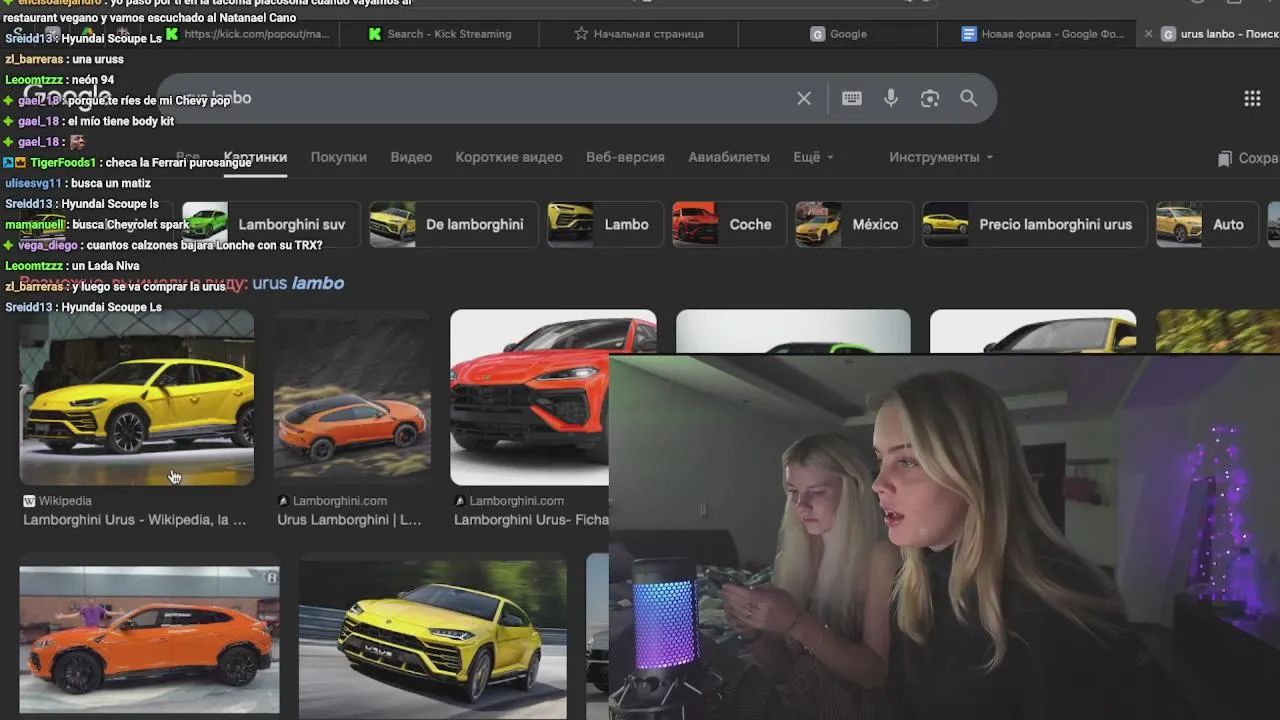Open Google Lens image search icon
Image resolution: width=1280 pixels, height=720 pixels.
point(930,98)
